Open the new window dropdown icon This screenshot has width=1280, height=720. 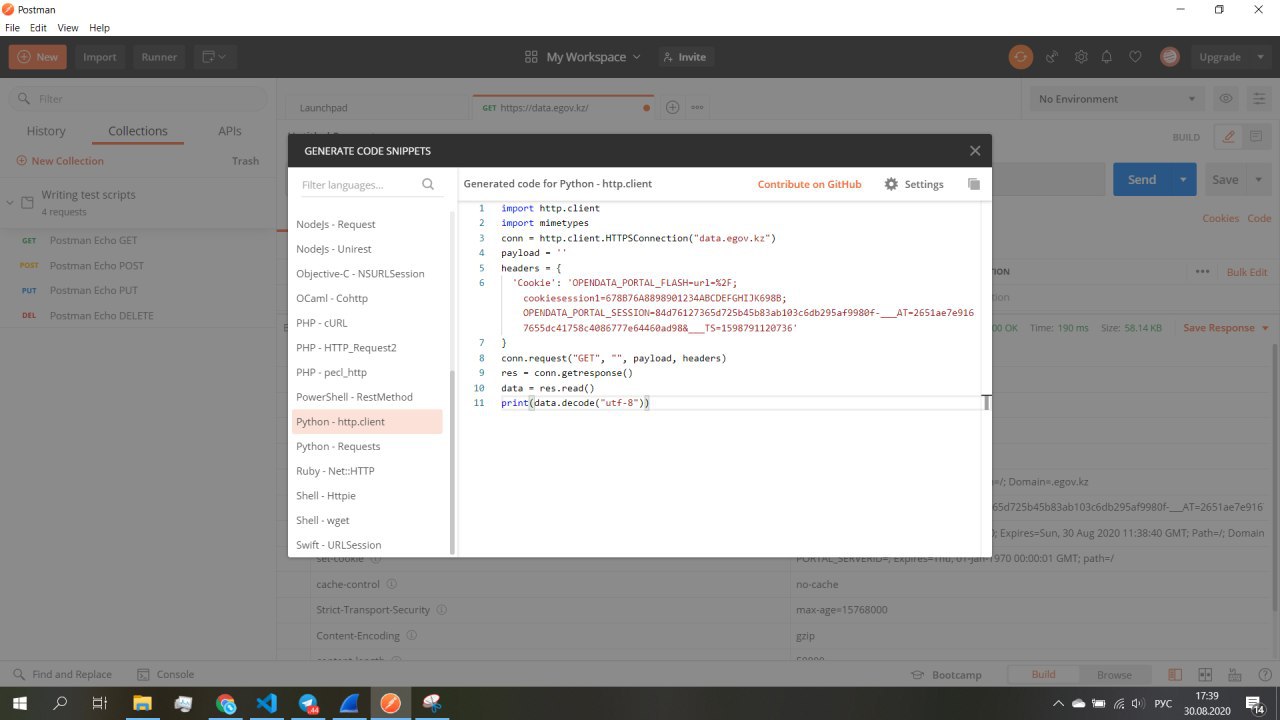click(x=214, y=57)
